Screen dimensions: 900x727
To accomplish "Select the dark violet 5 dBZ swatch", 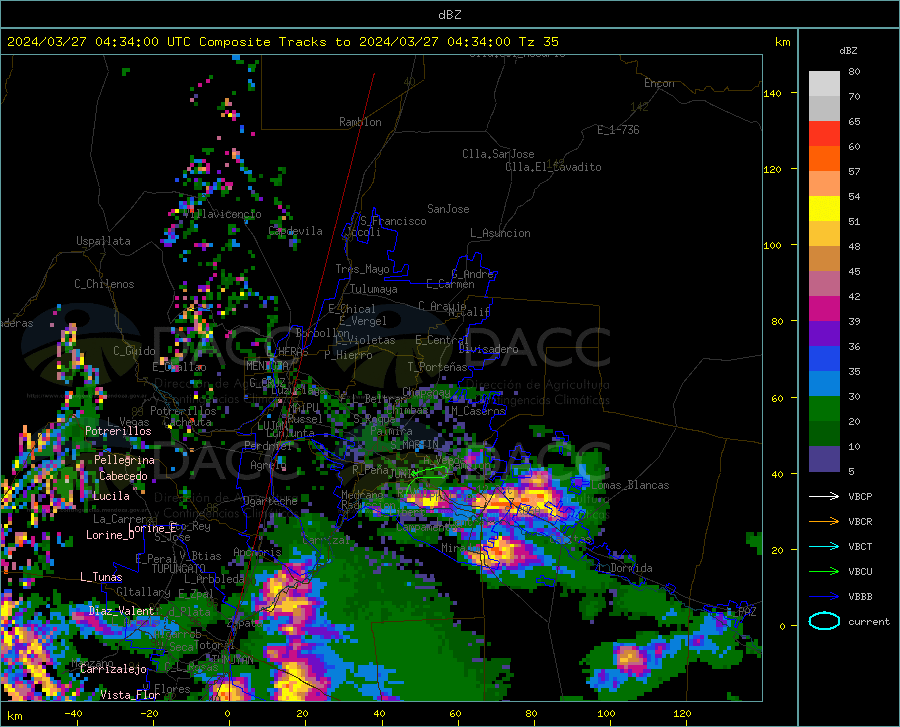I will pyautogui.click(x=824, y=459).
